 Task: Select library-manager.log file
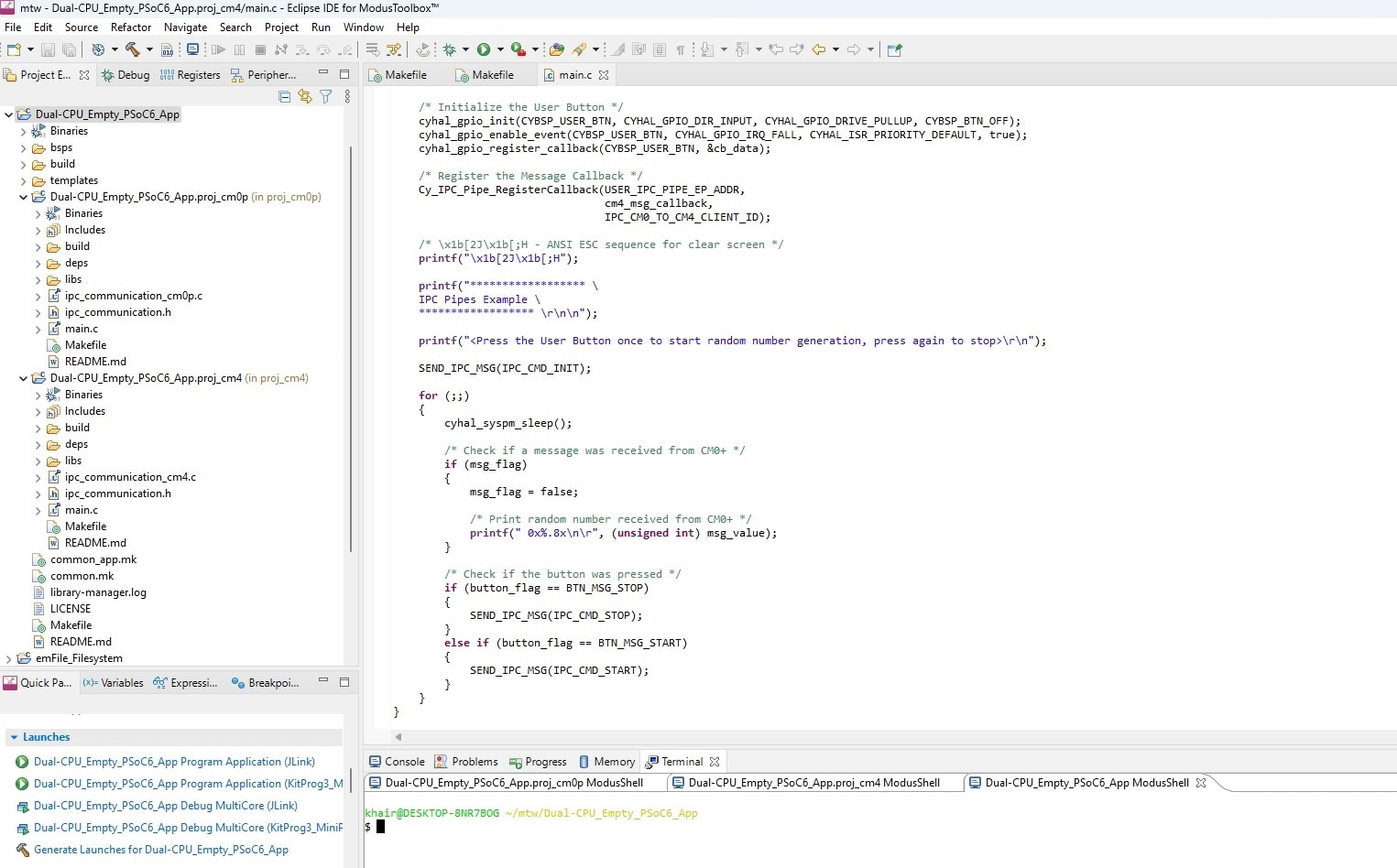click(98, 592)
